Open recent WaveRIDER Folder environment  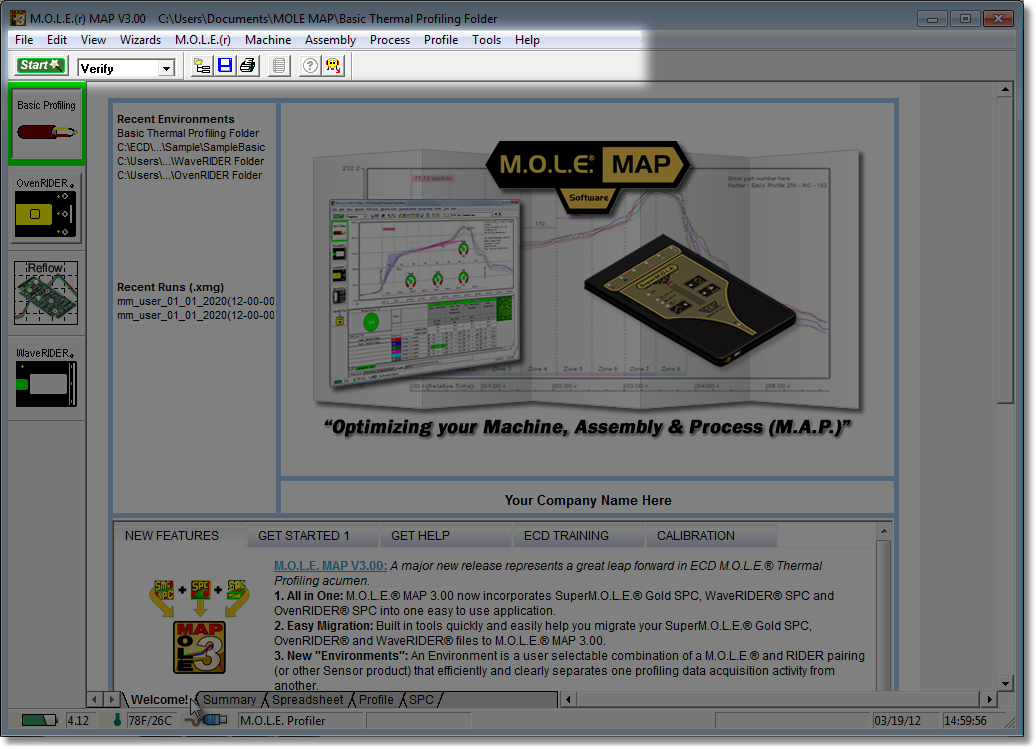190,161
